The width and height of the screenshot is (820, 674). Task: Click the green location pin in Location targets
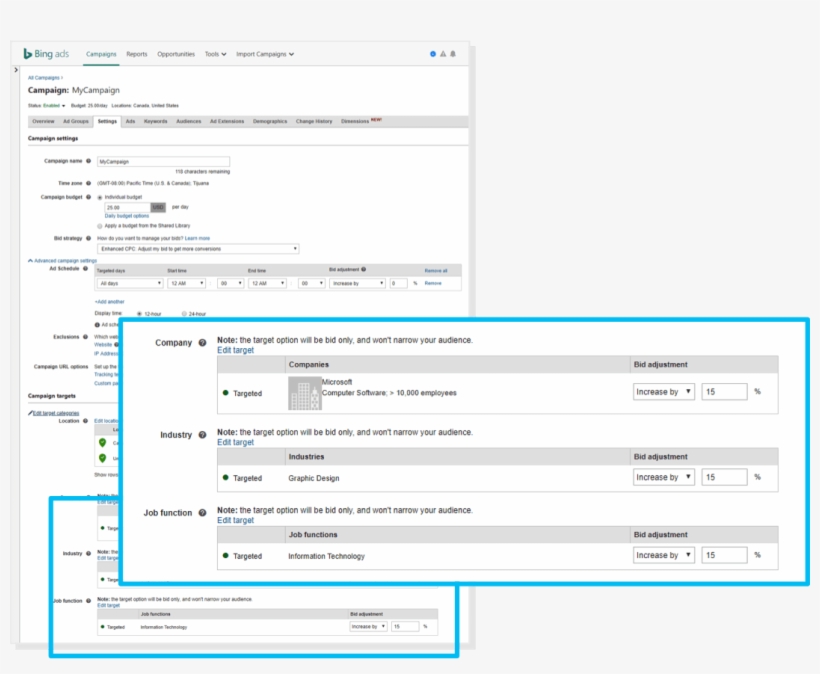click(x=102, y=443)
